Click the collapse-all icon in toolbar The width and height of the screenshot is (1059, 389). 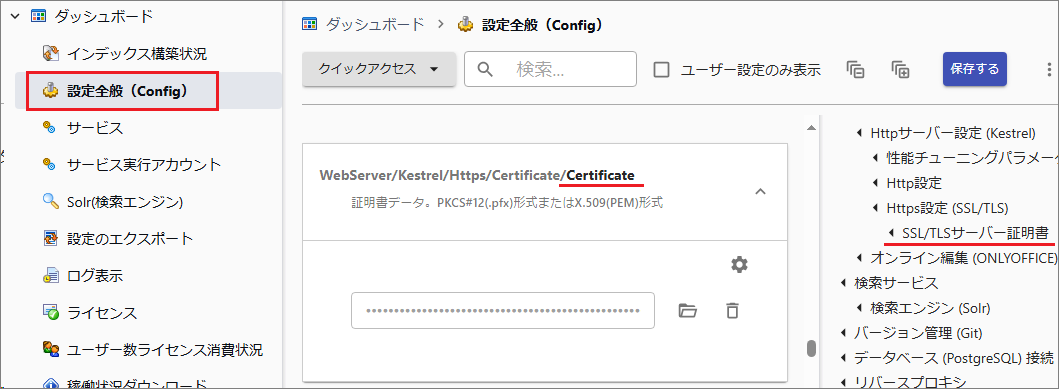(855, 69)
